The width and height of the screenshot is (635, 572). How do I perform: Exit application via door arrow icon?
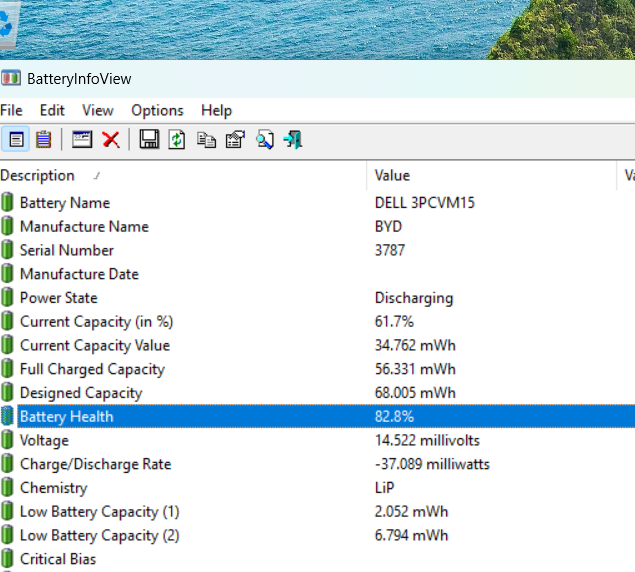point(293,140)
